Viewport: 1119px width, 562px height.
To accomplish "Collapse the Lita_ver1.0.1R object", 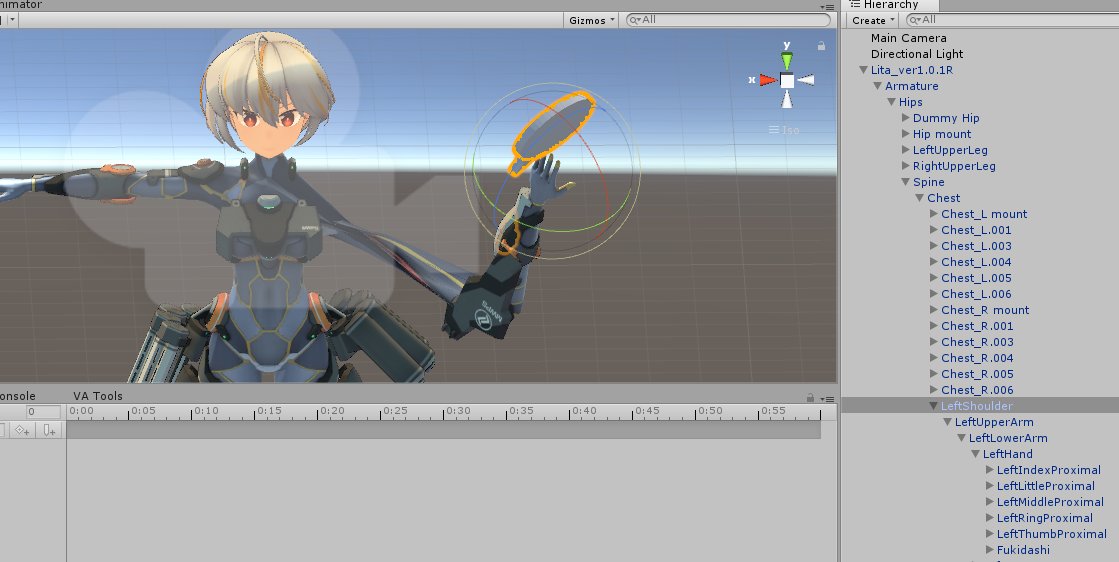I will [864, 70].
